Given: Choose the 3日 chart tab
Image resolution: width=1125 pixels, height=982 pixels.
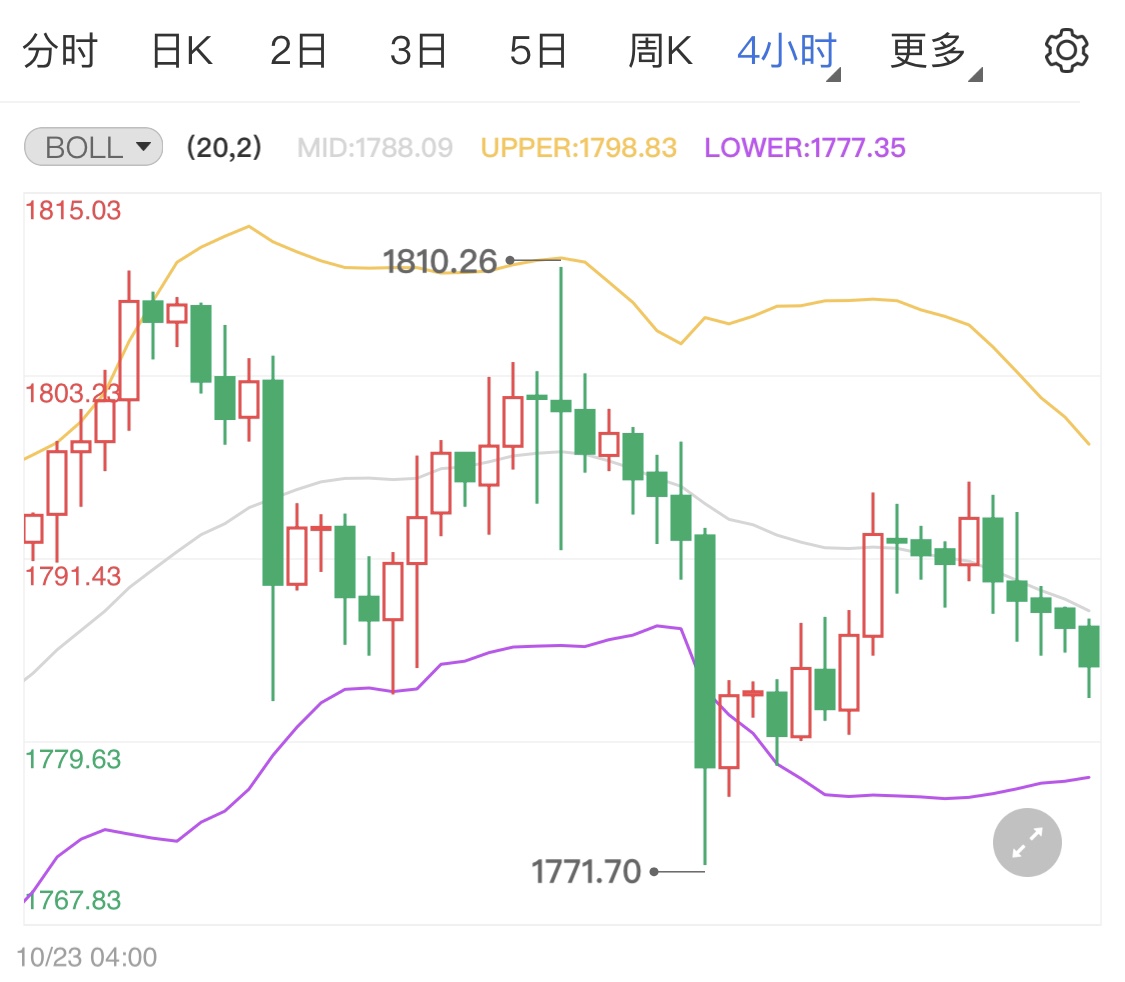Looking at the screenshot, I should pos(418,51).
